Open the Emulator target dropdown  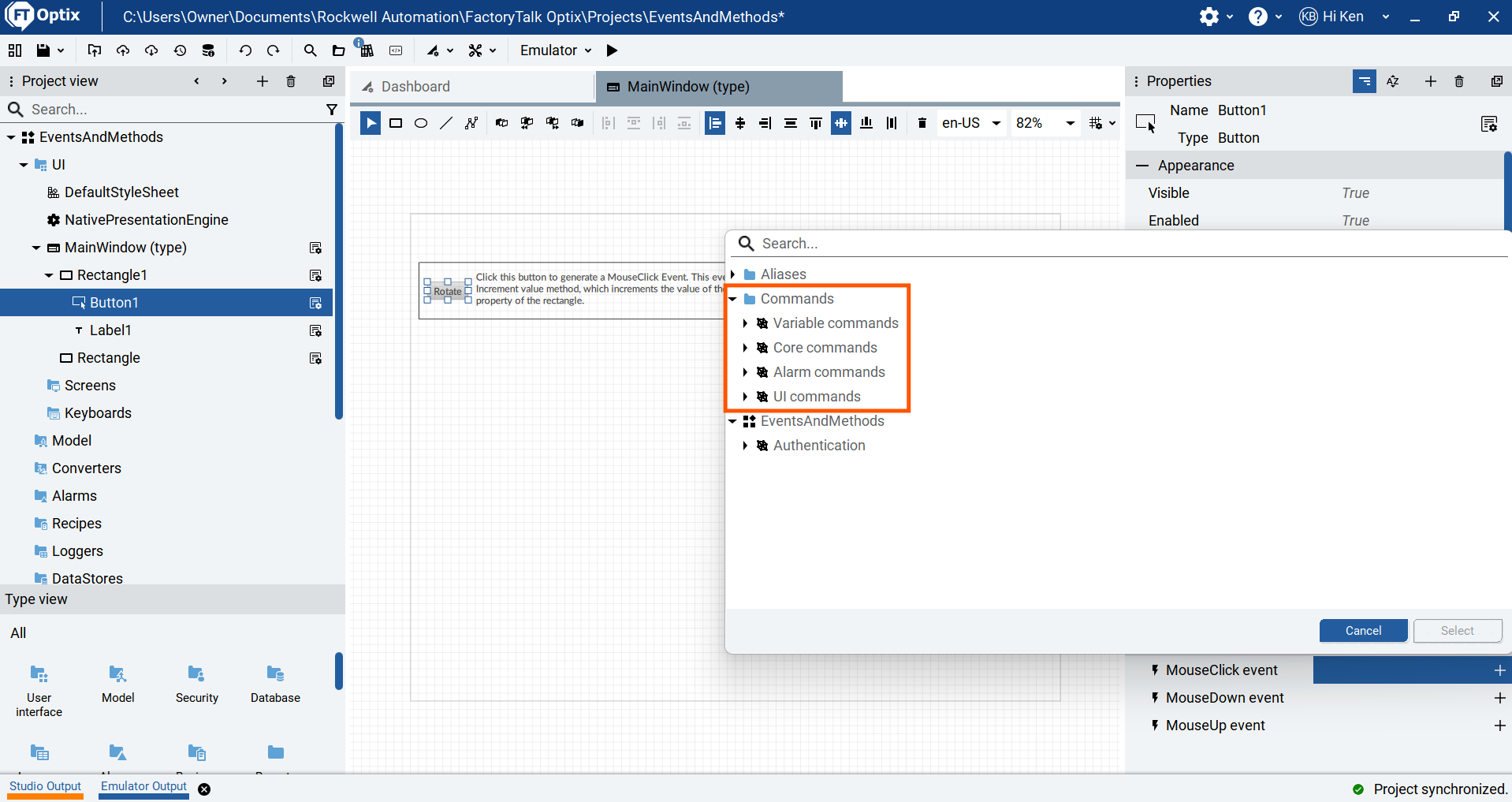(556, 50)
